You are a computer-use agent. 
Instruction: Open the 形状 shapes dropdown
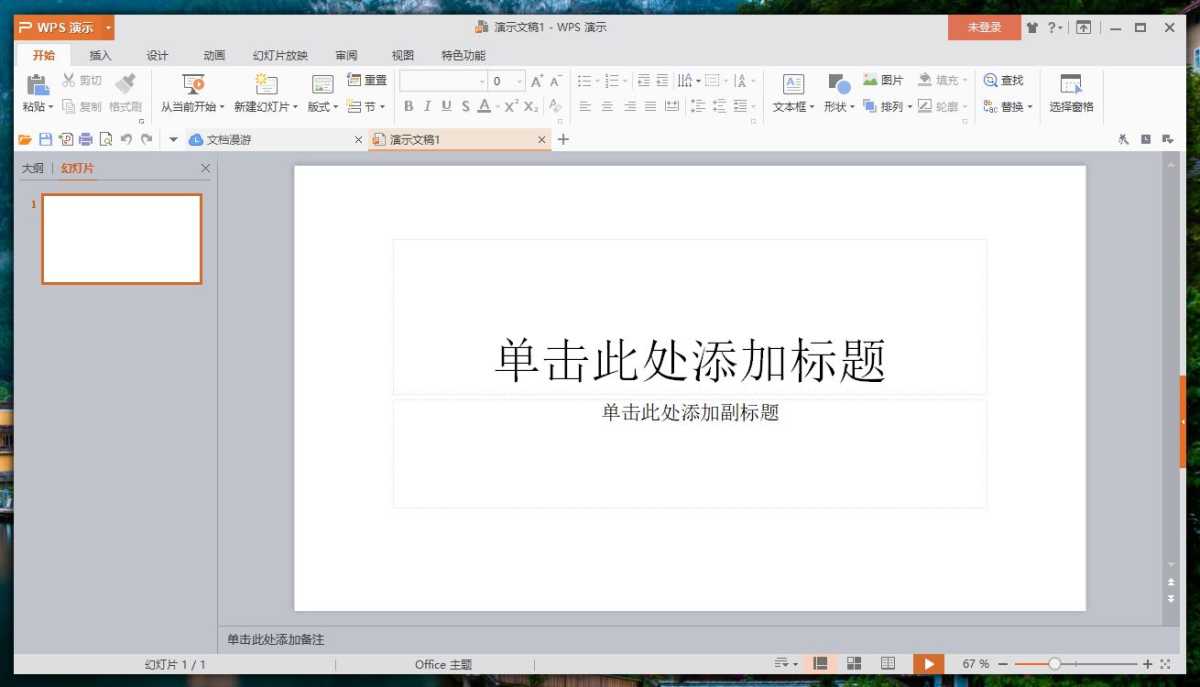(x=838, y=93)
